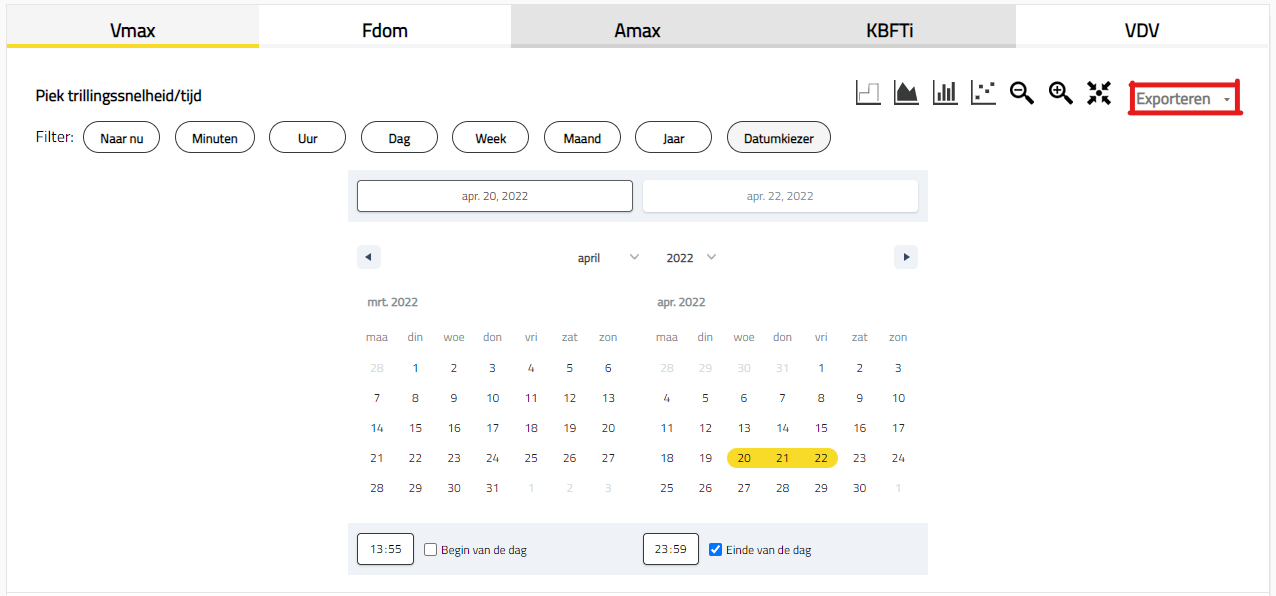Open the VDV tab

(x=1141, y=30)
